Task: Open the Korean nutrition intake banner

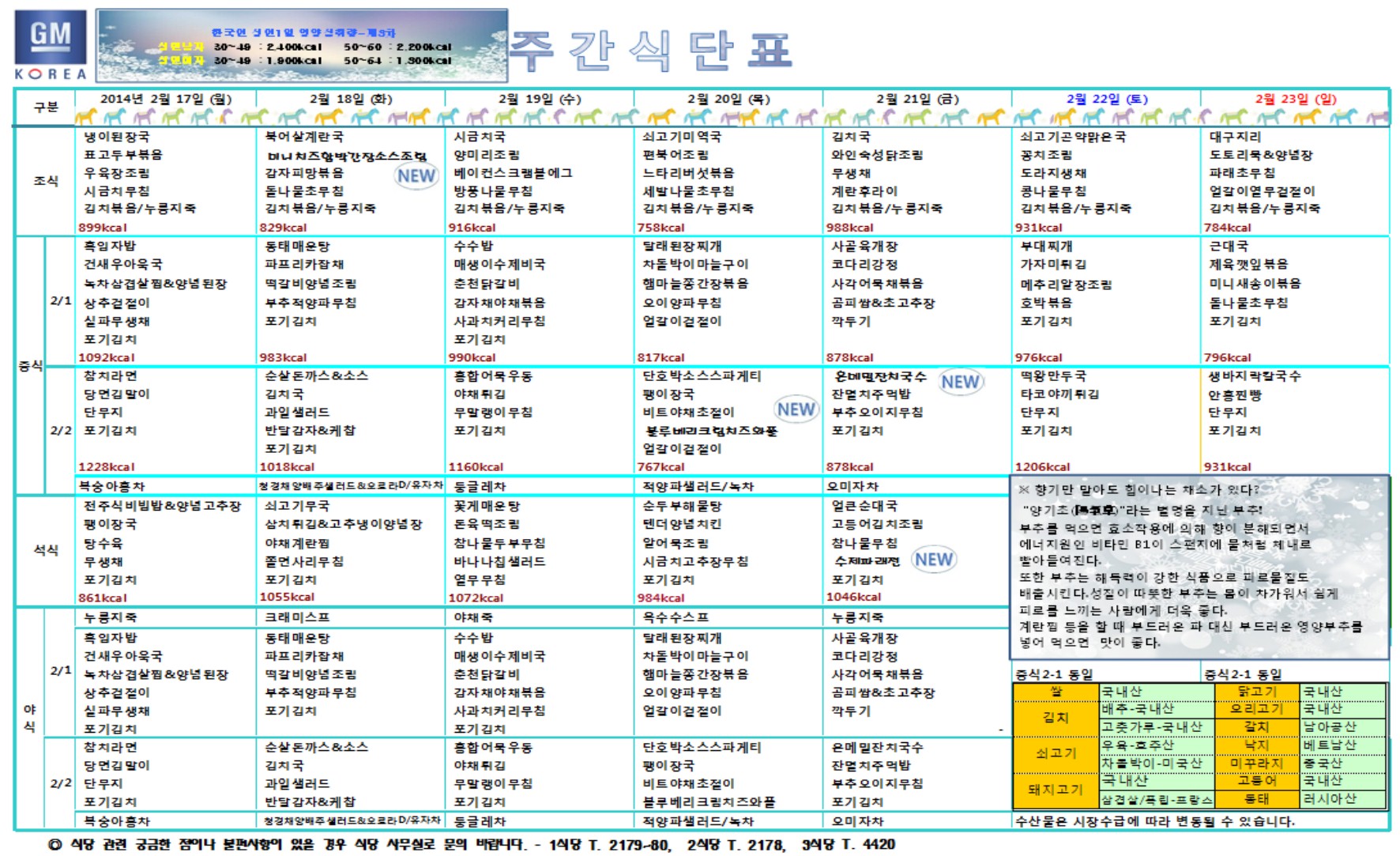Action: [x=301, y=45]
